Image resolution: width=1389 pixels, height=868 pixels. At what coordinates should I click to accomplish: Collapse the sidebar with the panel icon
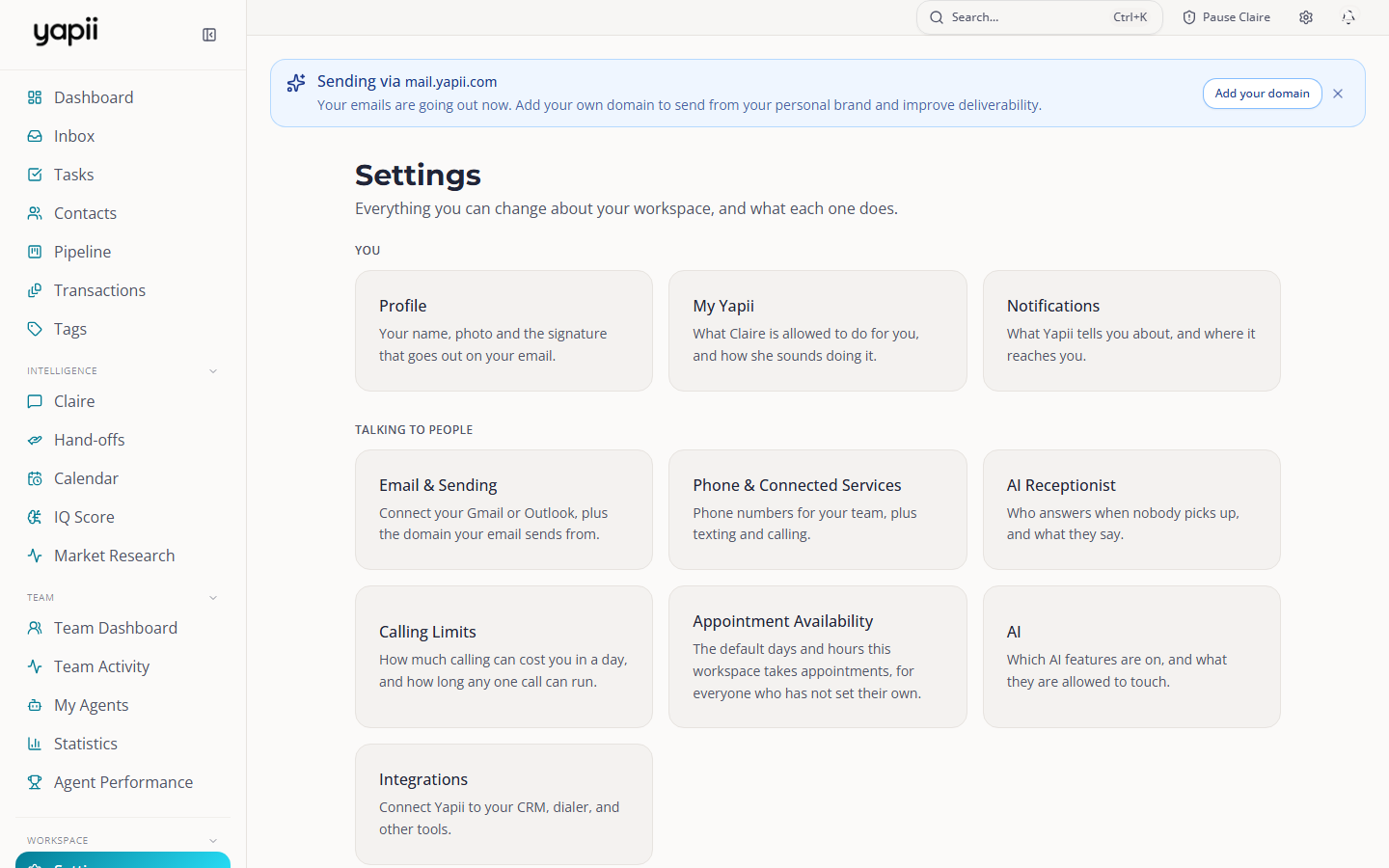tap(209, 35)
